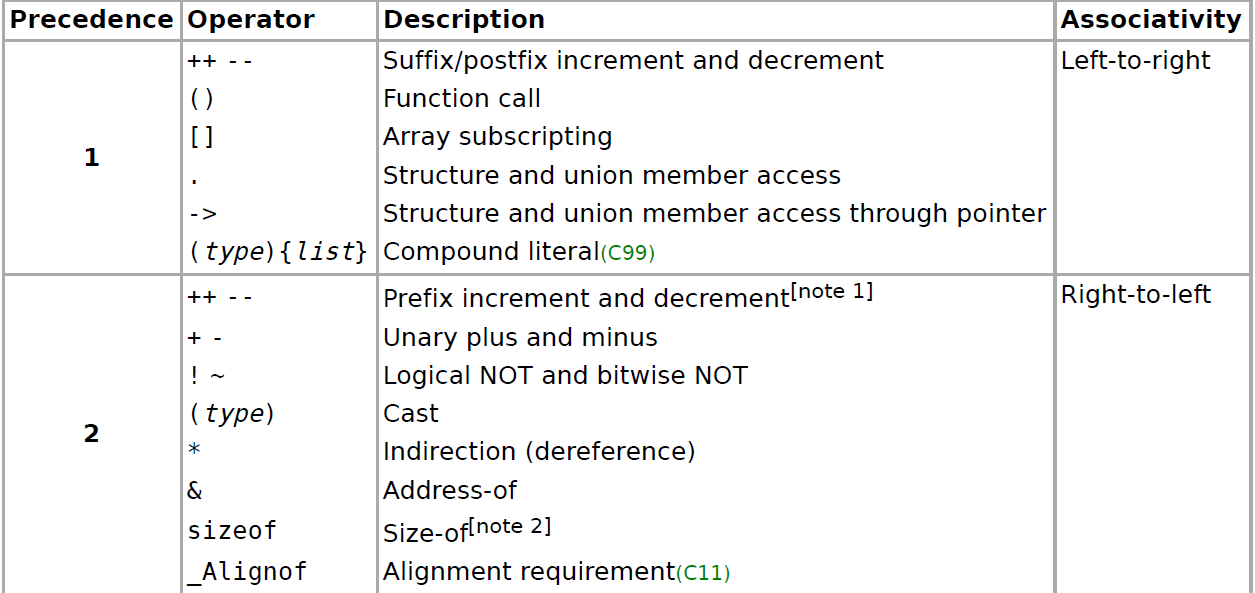Follow the green C11 link
This screenshot has width=1255, height=593.
[x=703, y=573]
